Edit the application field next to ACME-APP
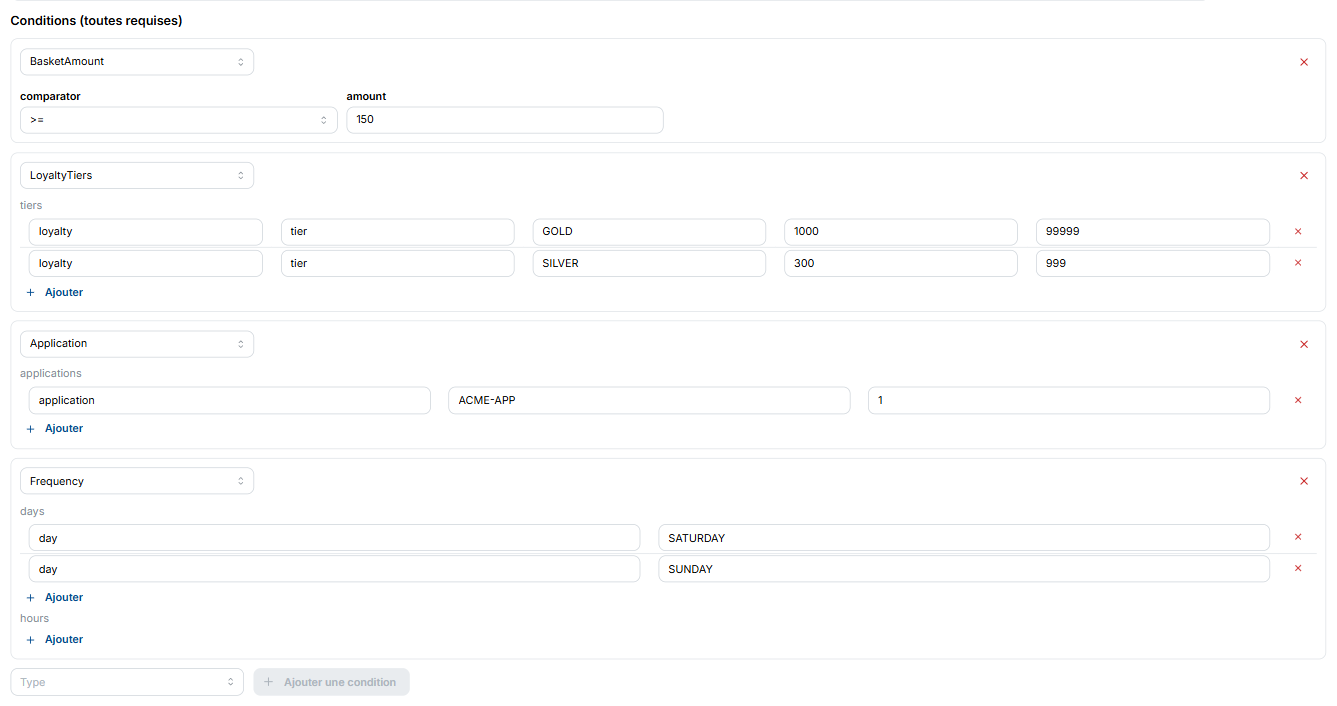Screen dimensions: 1337x706 230,400
